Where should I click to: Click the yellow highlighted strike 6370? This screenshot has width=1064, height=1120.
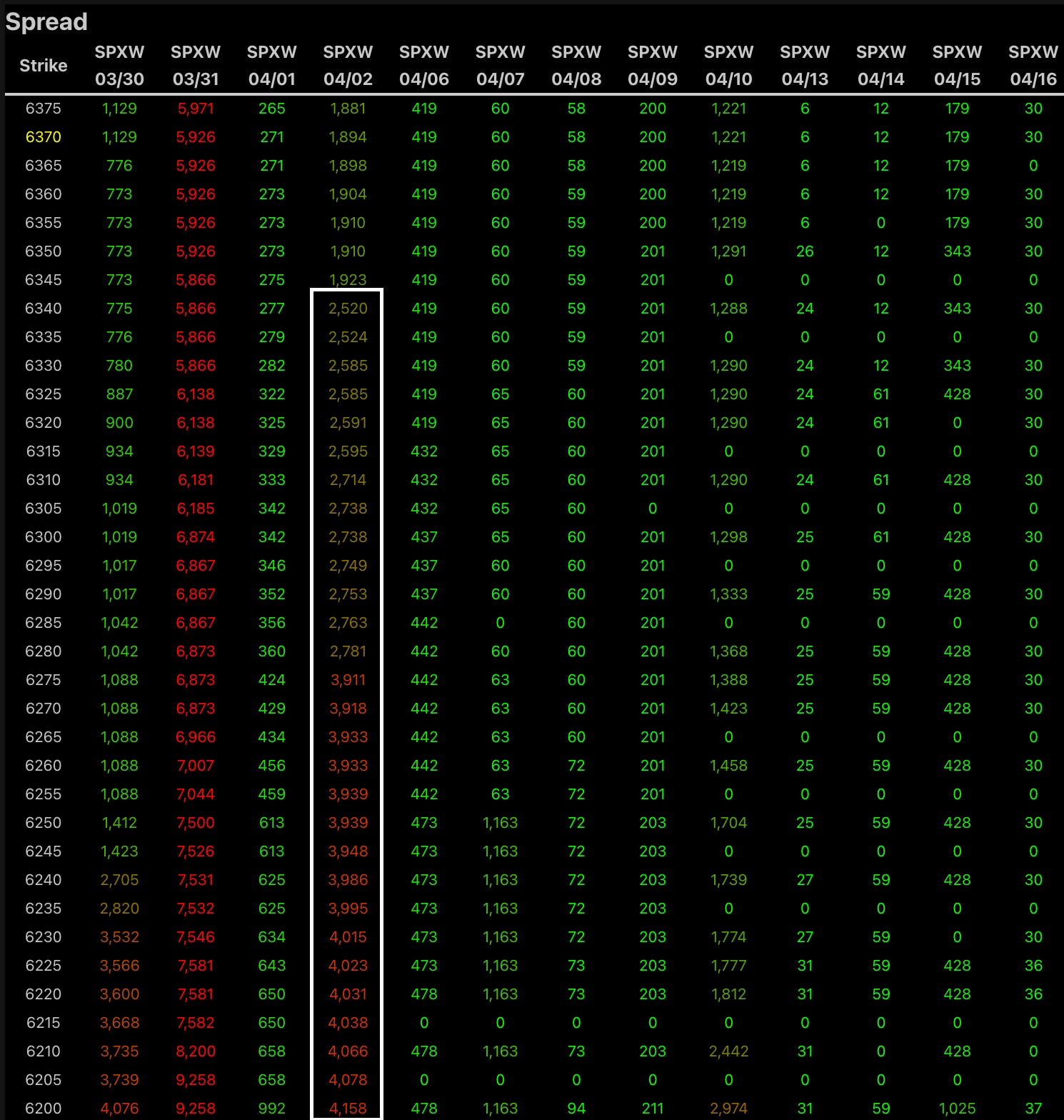point(44,137)
